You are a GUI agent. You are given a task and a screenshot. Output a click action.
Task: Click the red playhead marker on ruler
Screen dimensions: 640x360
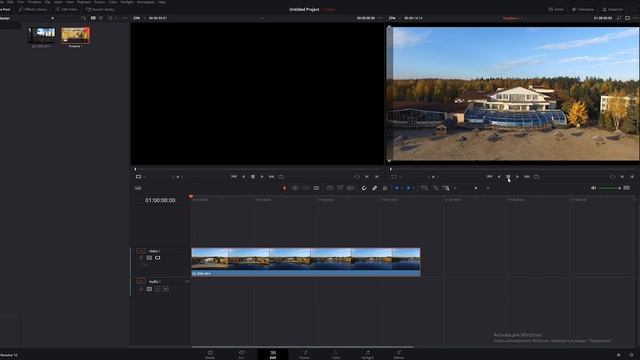(x=191, y=197)
